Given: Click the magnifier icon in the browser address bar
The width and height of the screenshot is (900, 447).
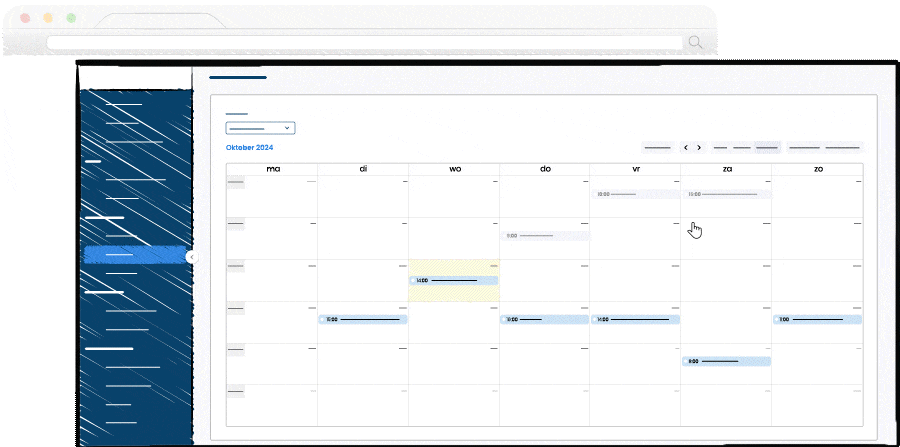Looking at the screenshot, I should click(x=695, y=42).
